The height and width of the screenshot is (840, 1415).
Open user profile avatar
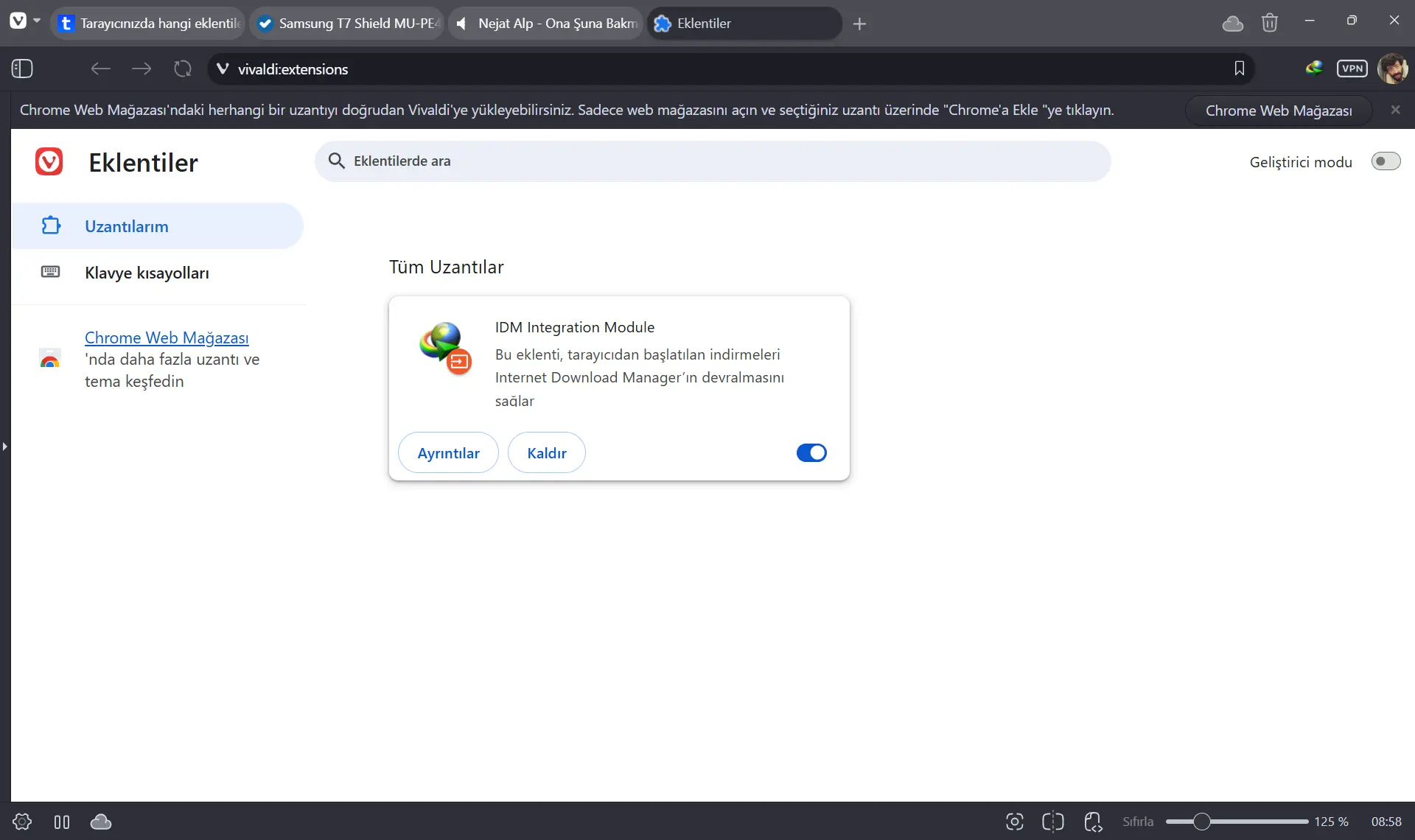[1392, 69]
